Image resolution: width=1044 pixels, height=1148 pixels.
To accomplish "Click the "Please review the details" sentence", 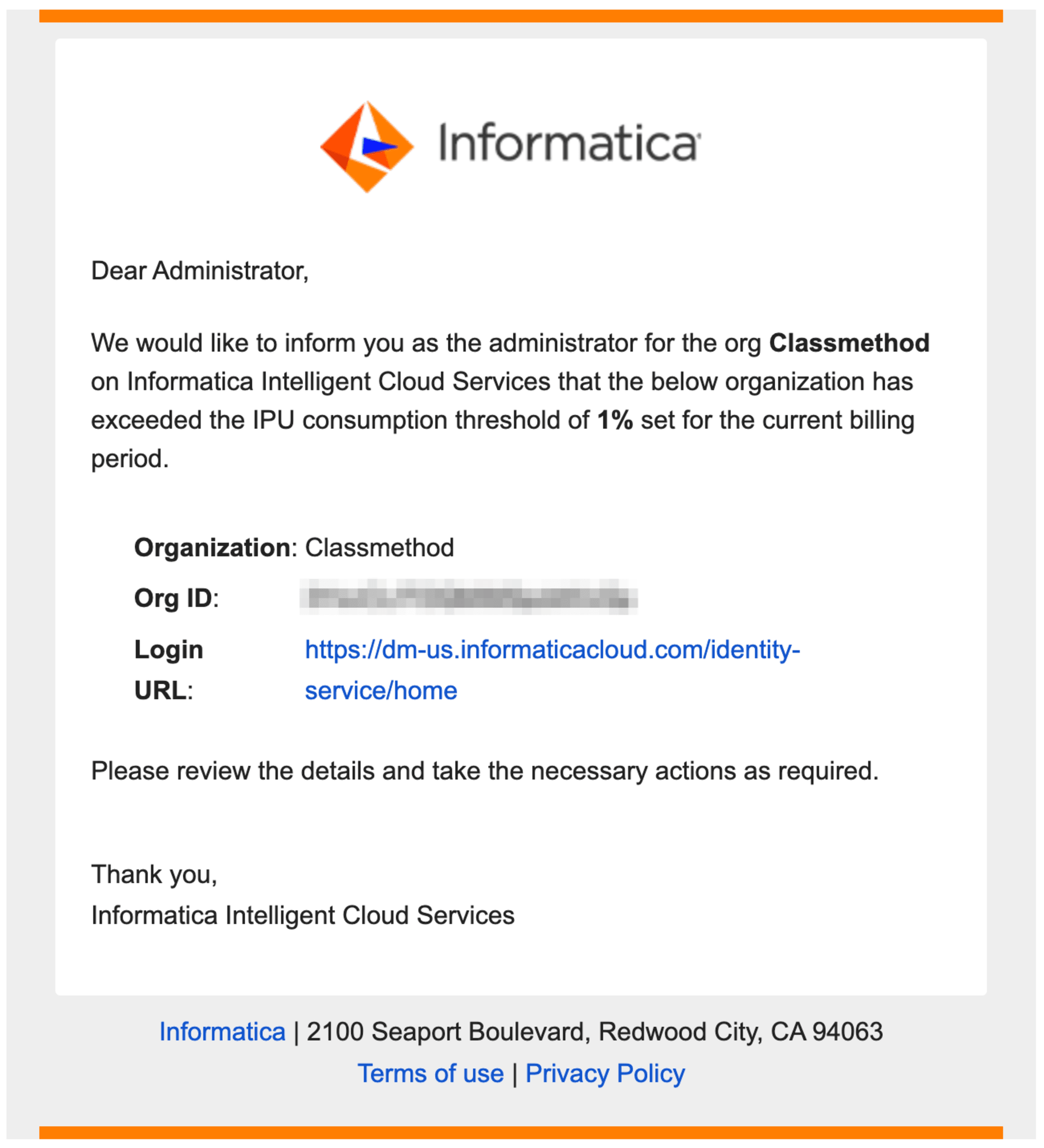I will click(x=485, y=771).
